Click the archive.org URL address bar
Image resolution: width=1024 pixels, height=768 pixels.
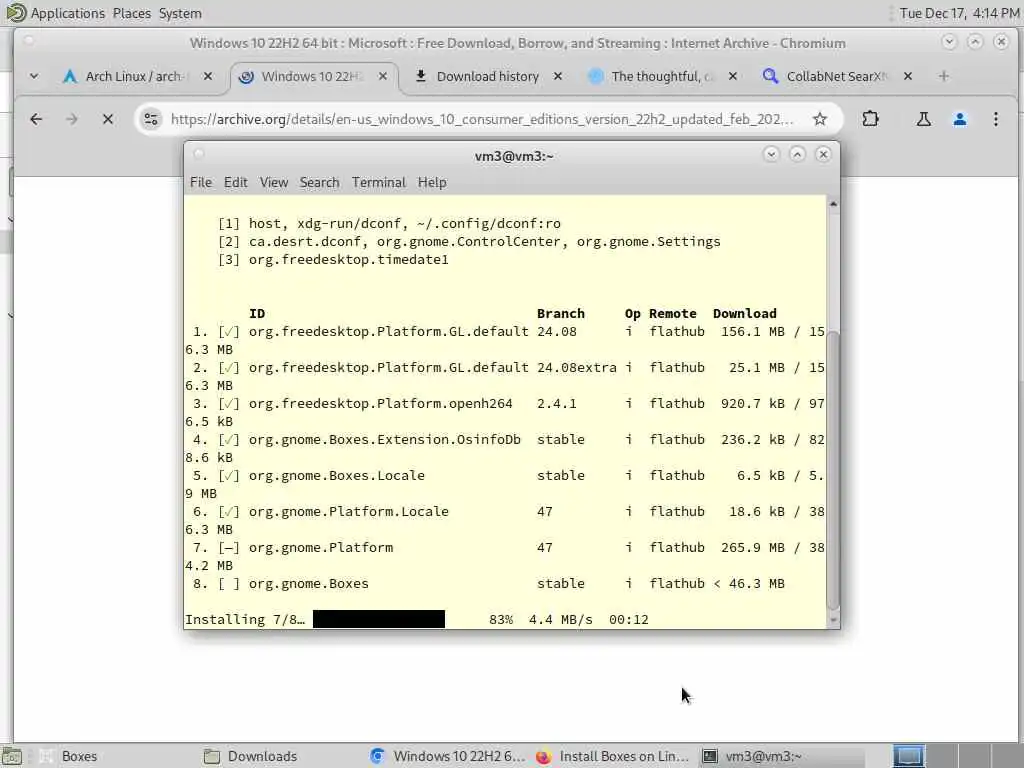coord(482,119)
